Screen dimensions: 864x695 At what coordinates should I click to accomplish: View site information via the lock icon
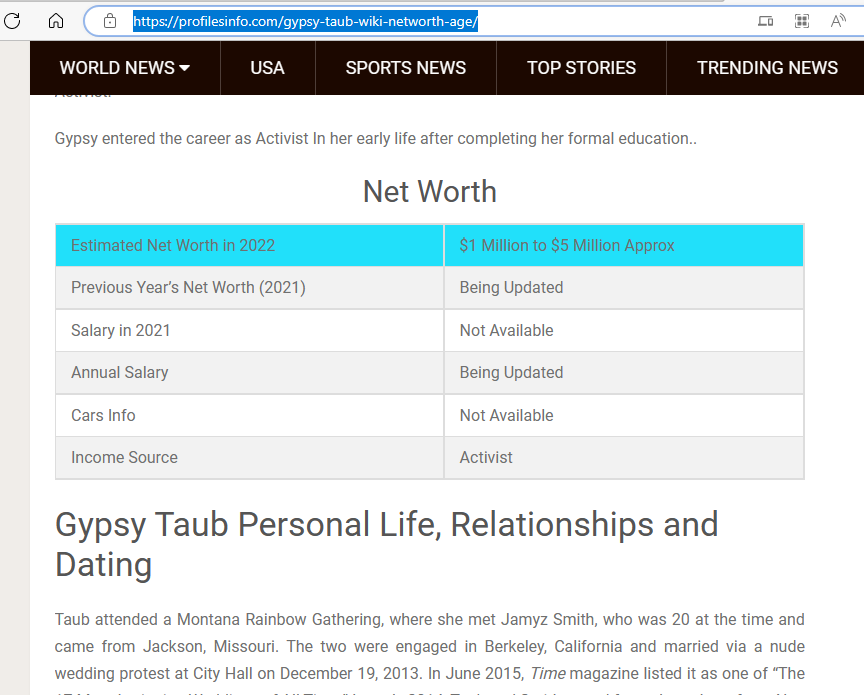pos(110,21)
